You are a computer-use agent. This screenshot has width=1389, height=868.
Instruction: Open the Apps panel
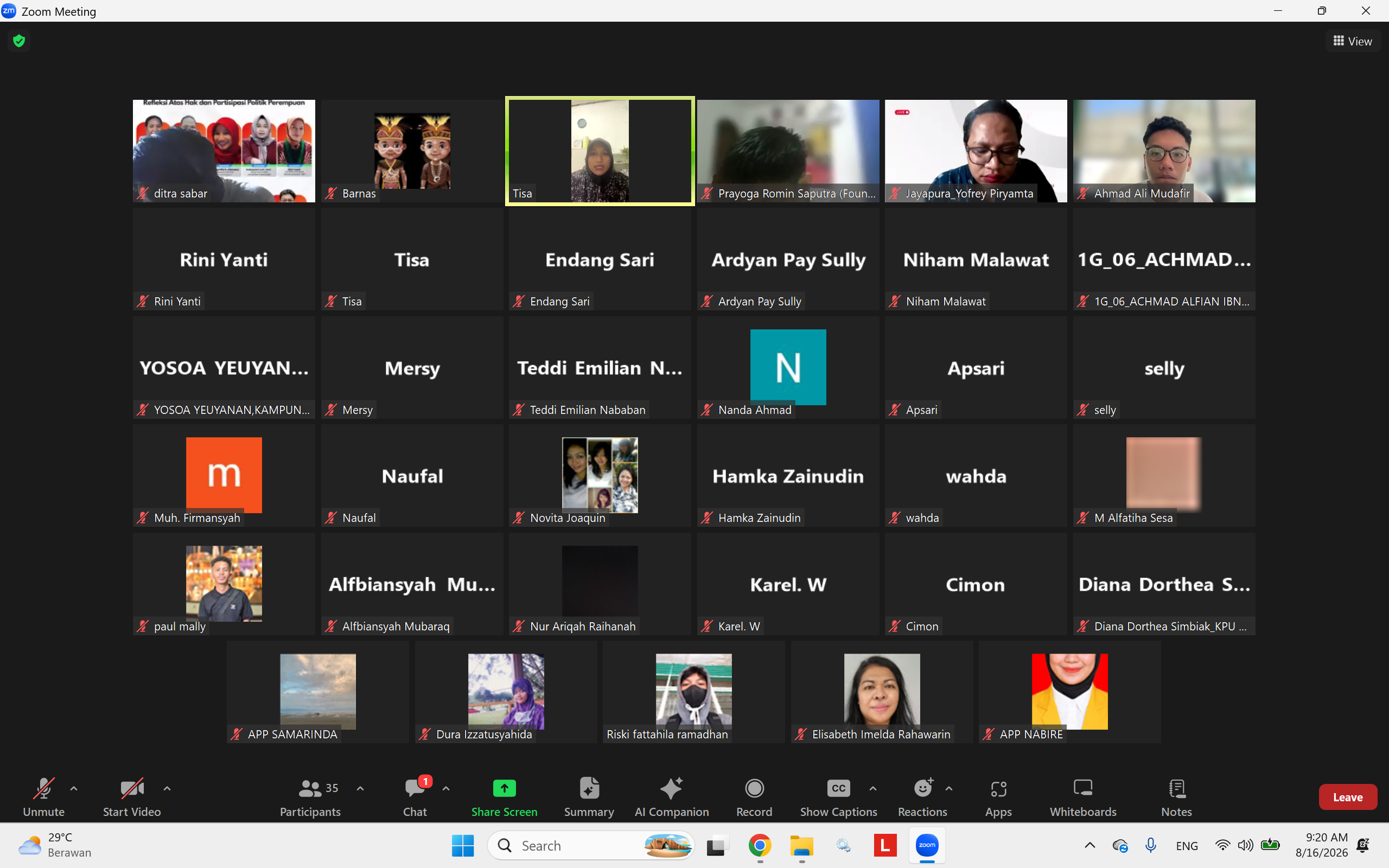[998, 797]
